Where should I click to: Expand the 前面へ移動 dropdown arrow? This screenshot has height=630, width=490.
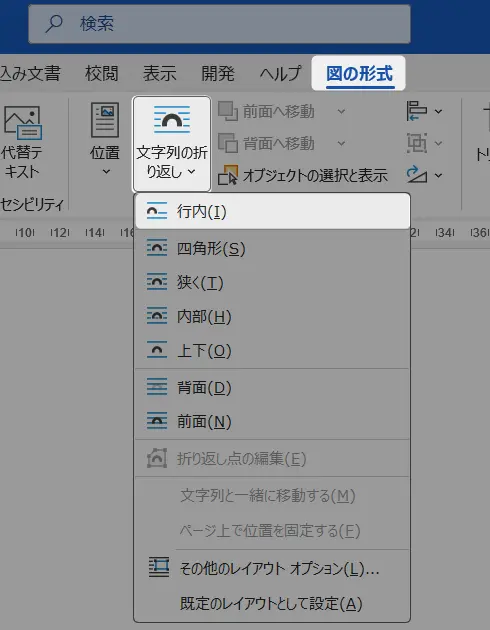(x=341, y=111)
